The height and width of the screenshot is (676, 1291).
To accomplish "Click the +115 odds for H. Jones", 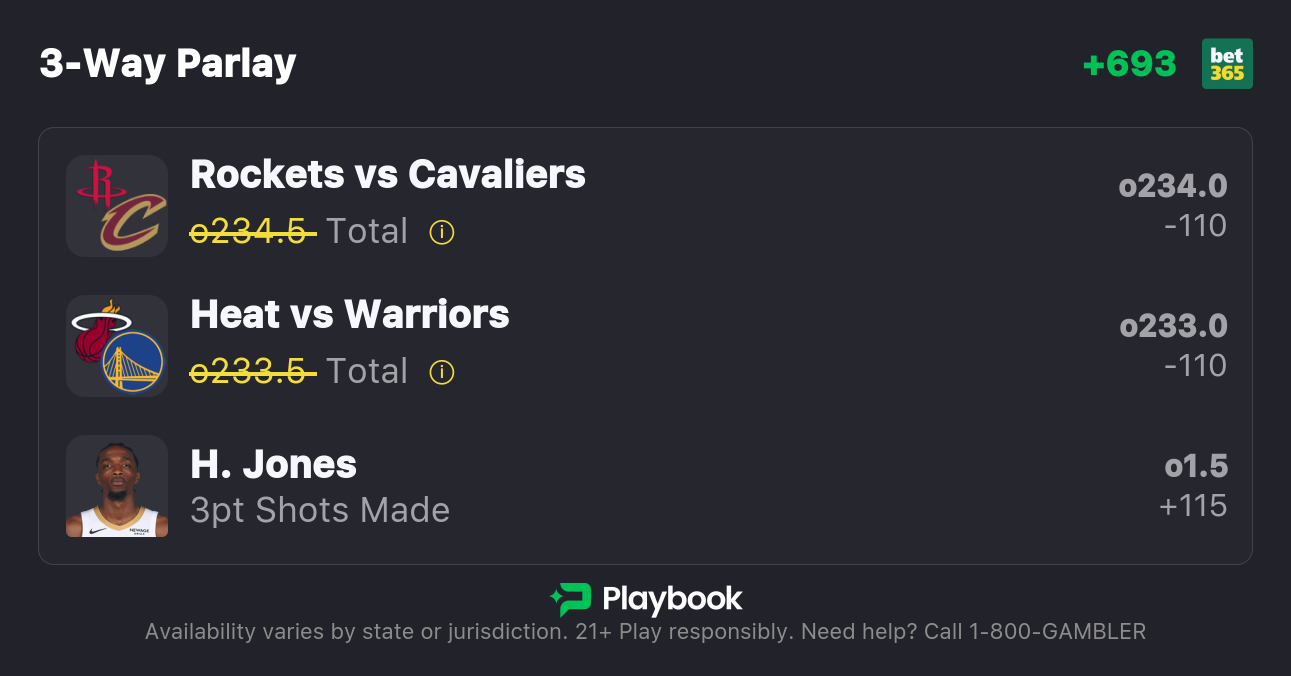I will (1193, 506).
